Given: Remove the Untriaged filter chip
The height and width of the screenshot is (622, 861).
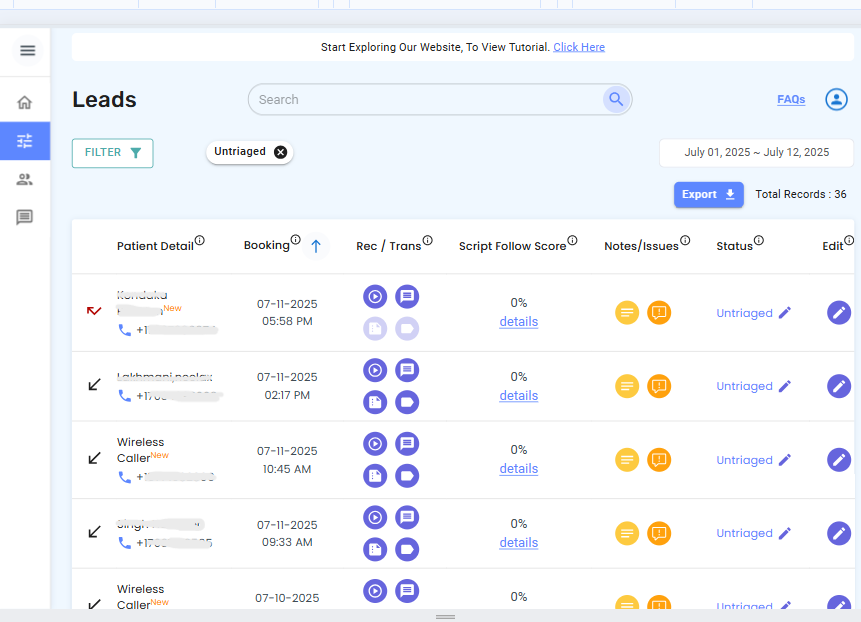Looking at the screenshot, I should (x=281, y=152).
